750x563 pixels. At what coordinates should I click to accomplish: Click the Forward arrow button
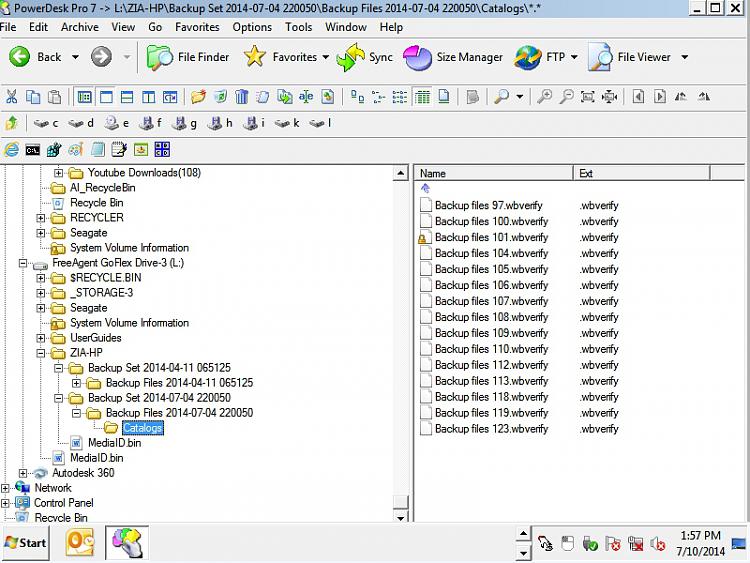click(x=101, y=57)
